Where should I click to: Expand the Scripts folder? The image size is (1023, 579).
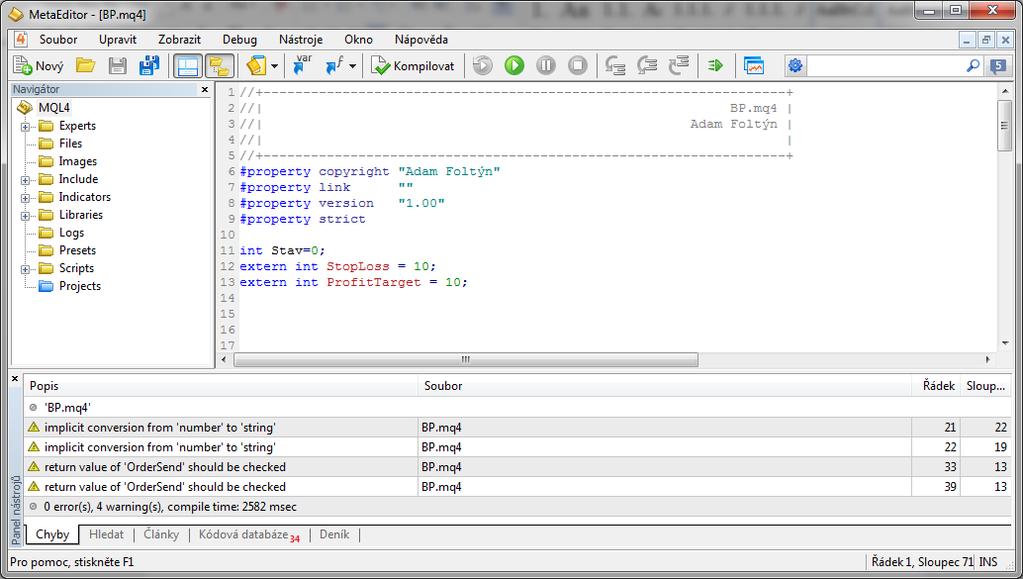click(x=25, y=269)
